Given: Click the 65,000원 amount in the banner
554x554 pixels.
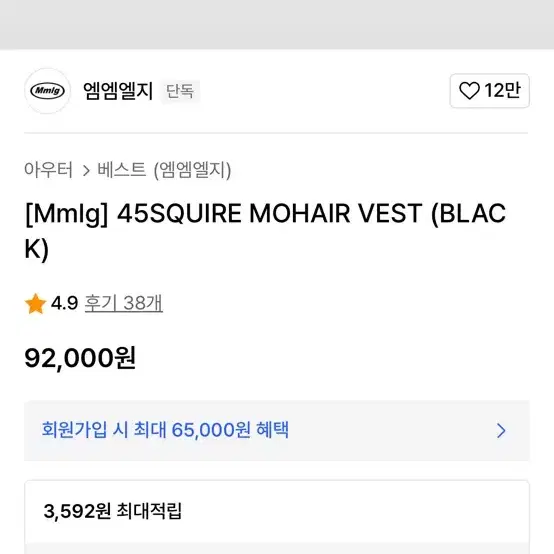Looking at the screenshot, I should pos(211,430).
